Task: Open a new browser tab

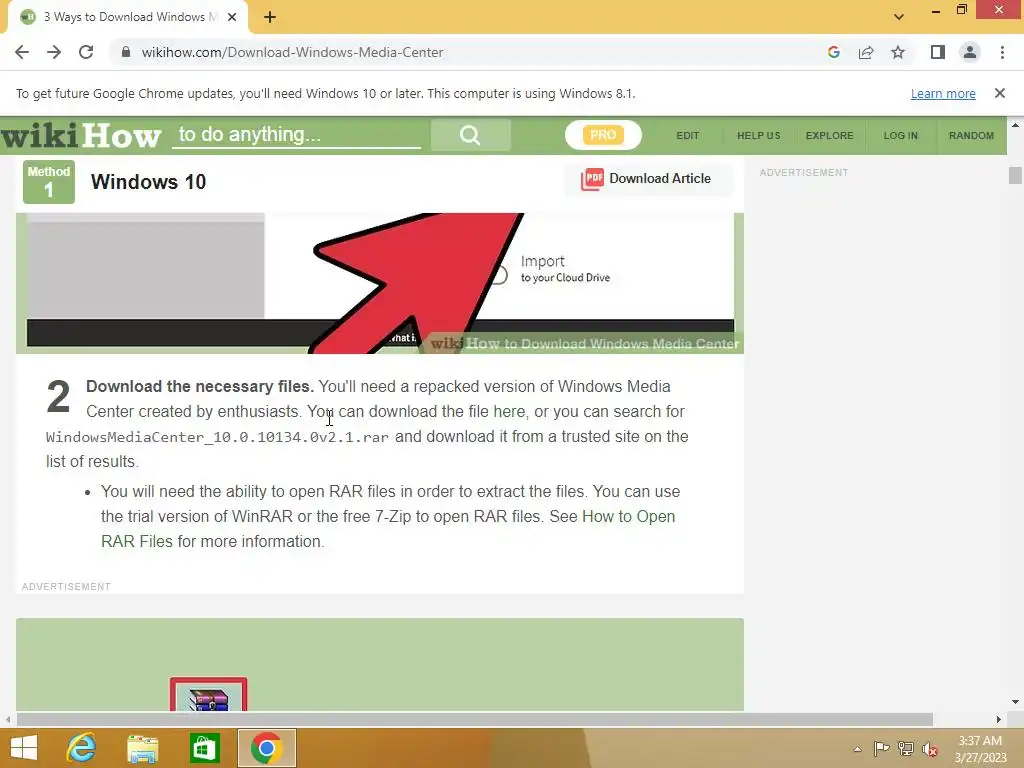Action: point(270,17)
